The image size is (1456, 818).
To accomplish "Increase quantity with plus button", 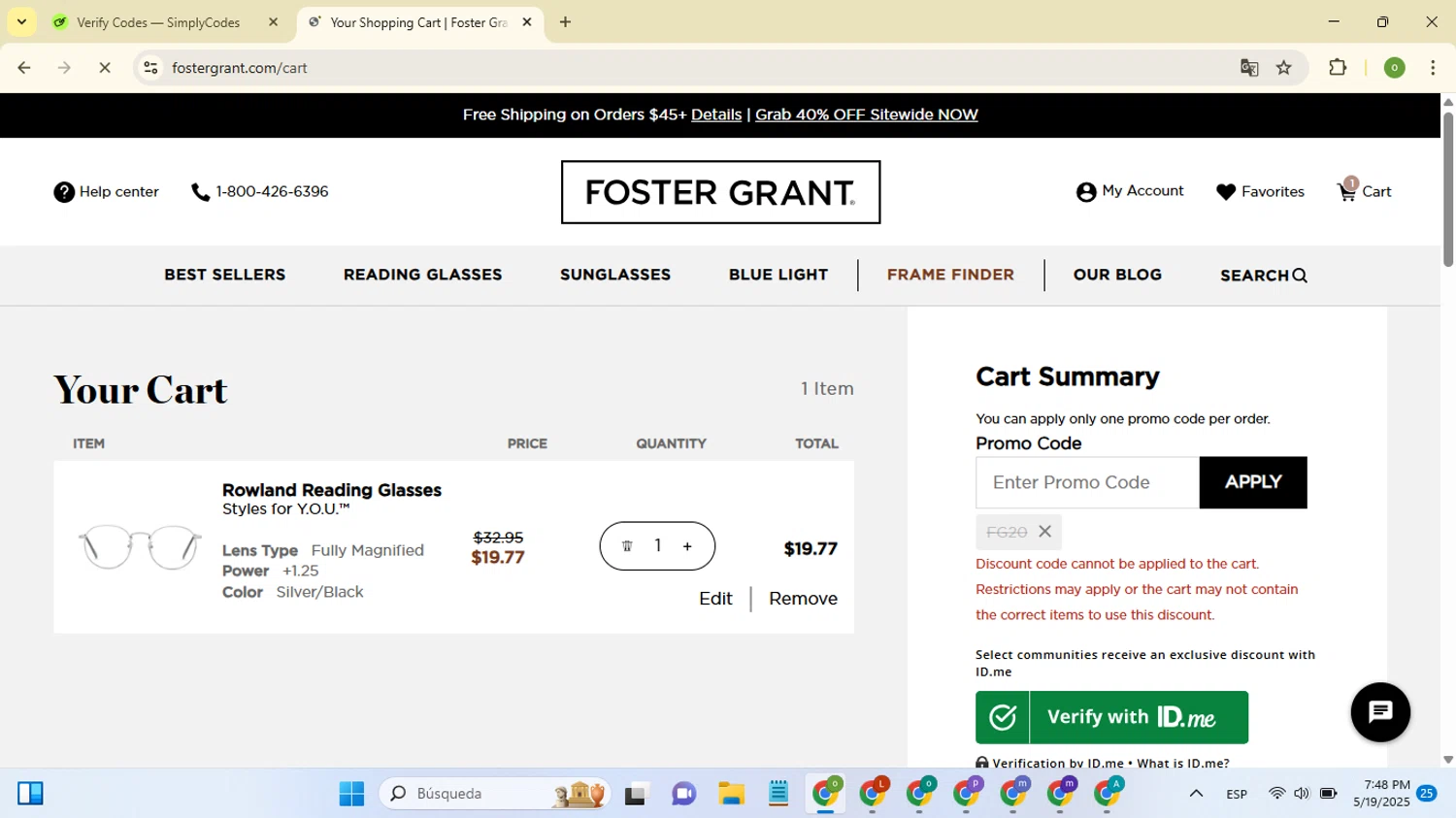I will point(687,546).
